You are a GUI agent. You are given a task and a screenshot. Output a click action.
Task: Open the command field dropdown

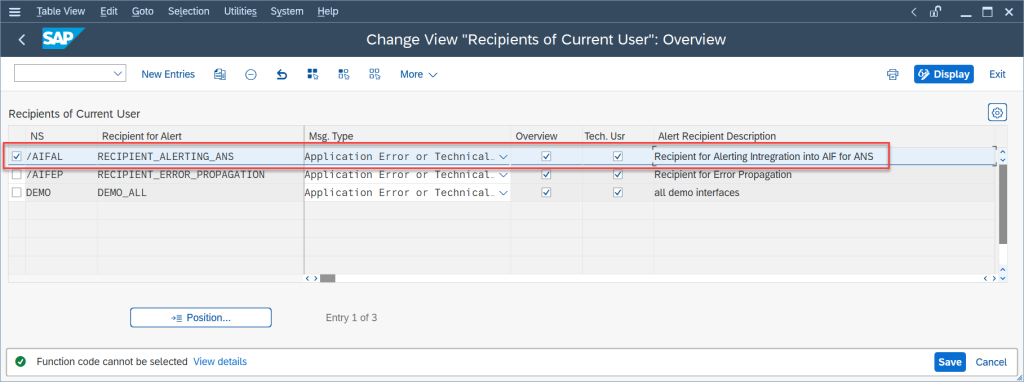pyautogui.click(x=118, y=74)
